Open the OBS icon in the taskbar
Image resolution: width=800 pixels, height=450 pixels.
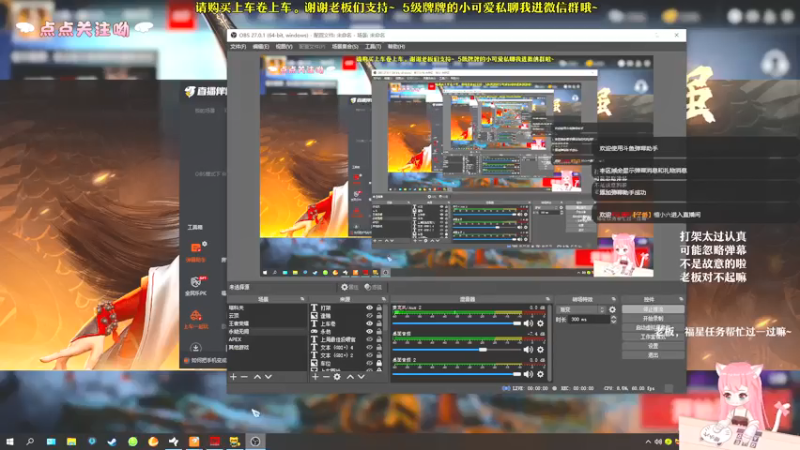tap(256, 441)
